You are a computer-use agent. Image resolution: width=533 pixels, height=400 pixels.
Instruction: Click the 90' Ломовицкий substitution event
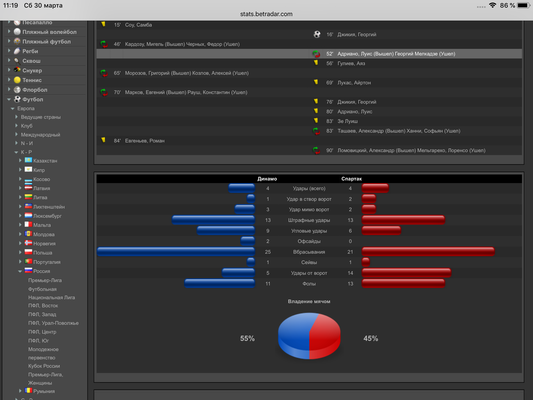pyautogui.click(x=411, y=150)
